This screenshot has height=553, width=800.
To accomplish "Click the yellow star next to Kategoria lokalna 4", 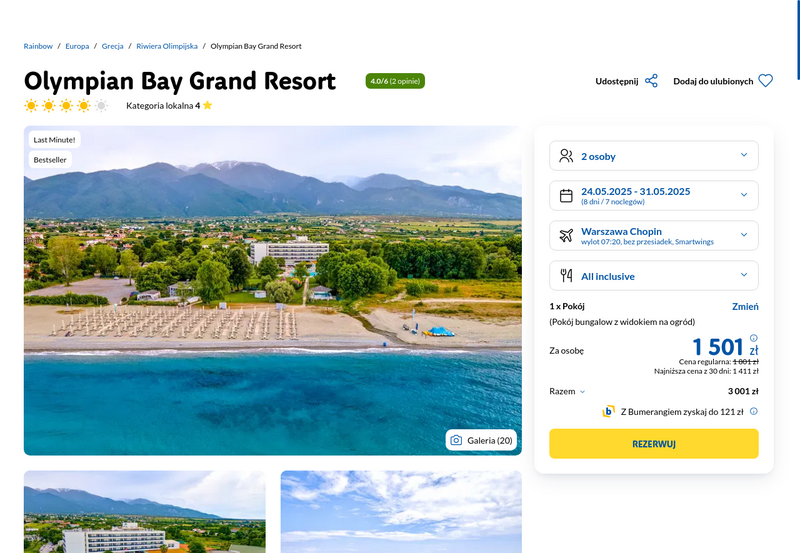I will tap(207, 106).
